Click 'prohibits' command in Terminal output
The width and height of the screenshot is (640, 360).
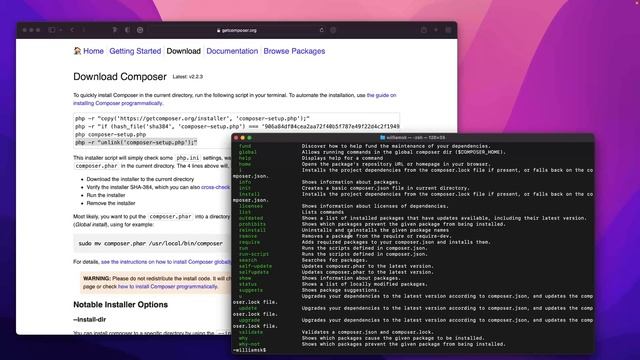point(252,224)
